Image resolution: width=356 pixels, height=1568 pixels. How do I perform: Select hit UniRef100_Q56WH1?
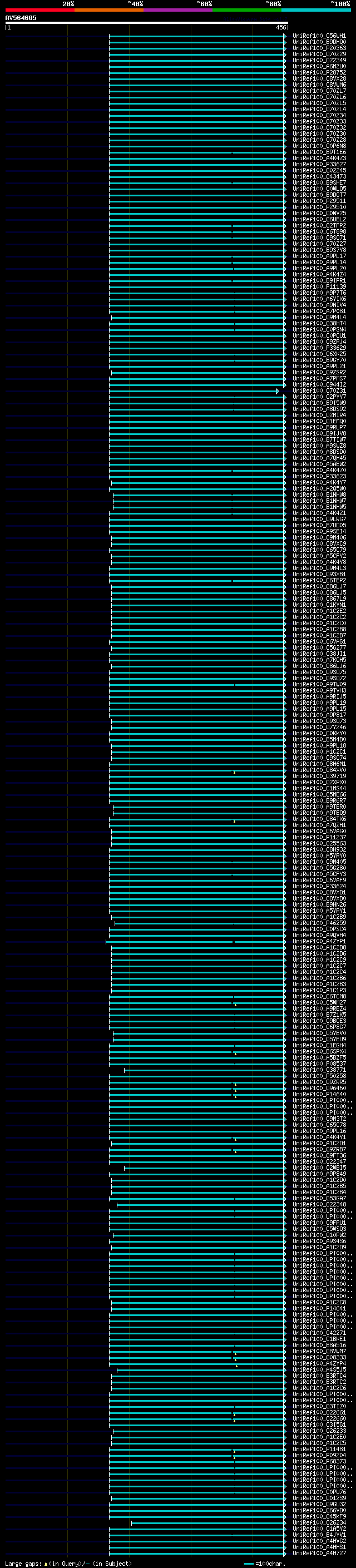point(319,36)
